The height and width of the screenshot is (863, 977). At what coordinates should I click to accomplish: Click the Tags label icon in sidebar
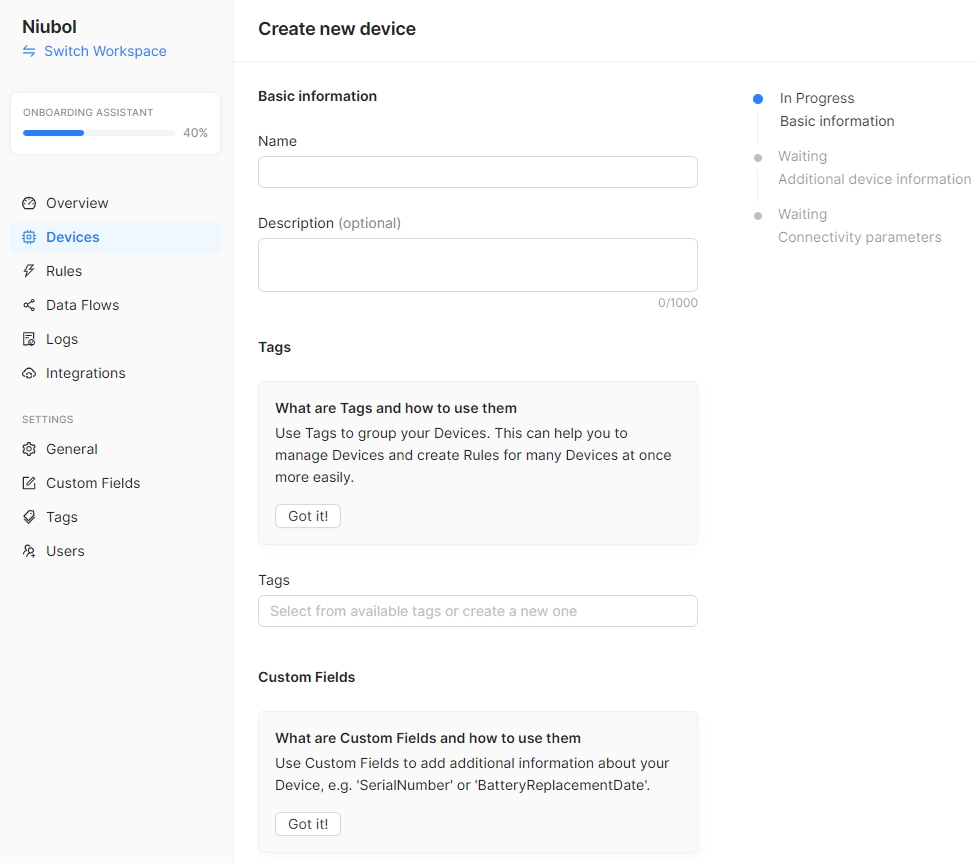coord(29,517)
